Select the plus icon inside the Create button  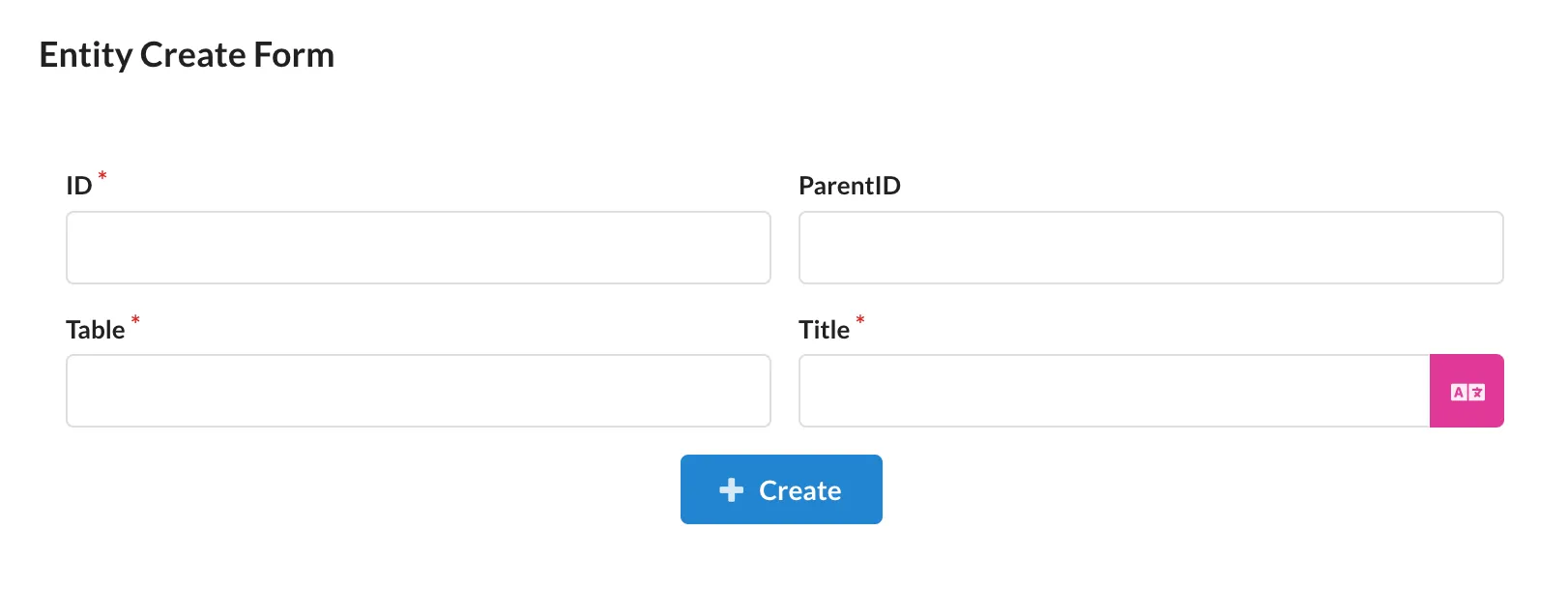click(731, 489)
